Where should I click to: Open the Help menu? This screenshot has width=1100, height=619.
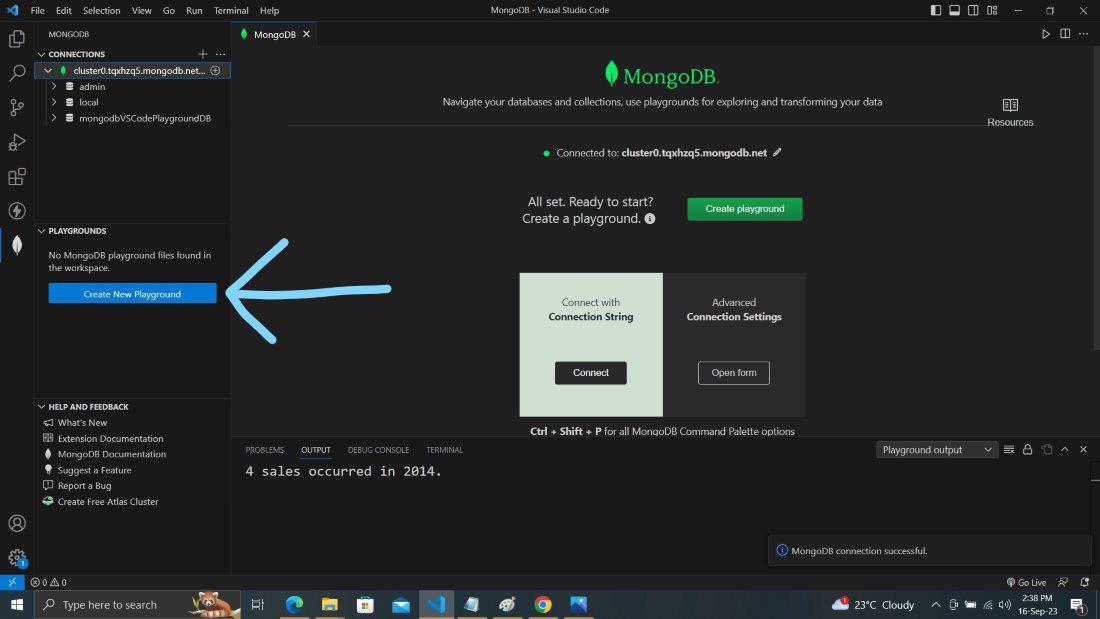pos(269,11)
